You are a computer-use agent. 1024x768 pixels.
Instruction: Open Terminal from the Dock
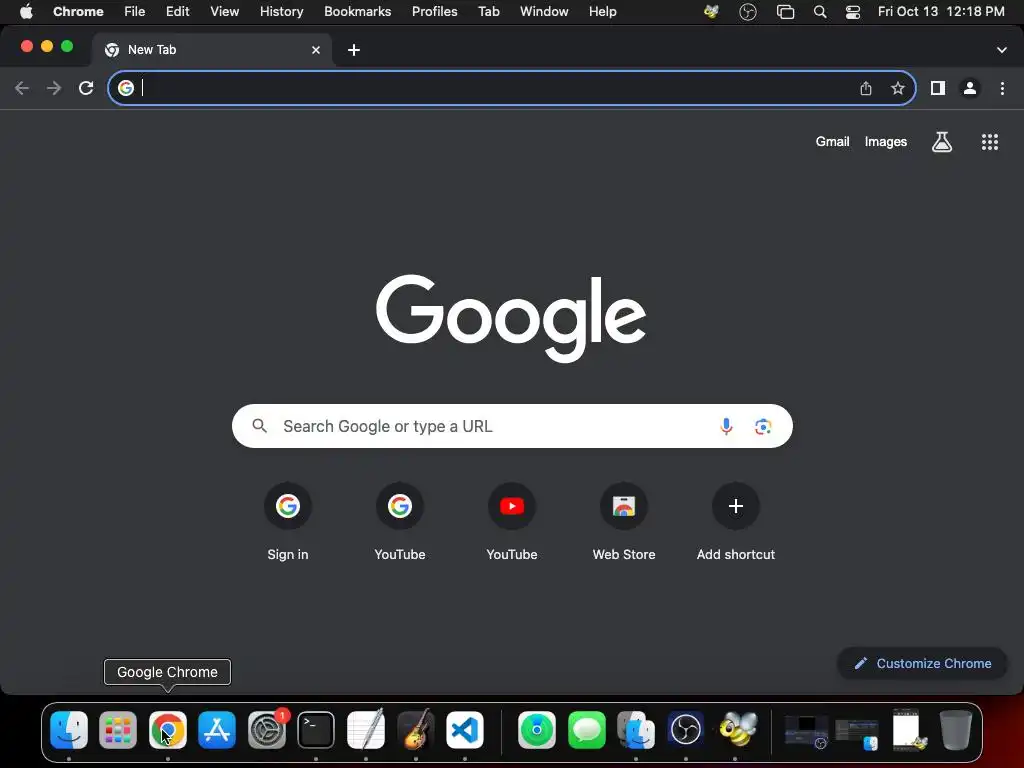point(316,729)
